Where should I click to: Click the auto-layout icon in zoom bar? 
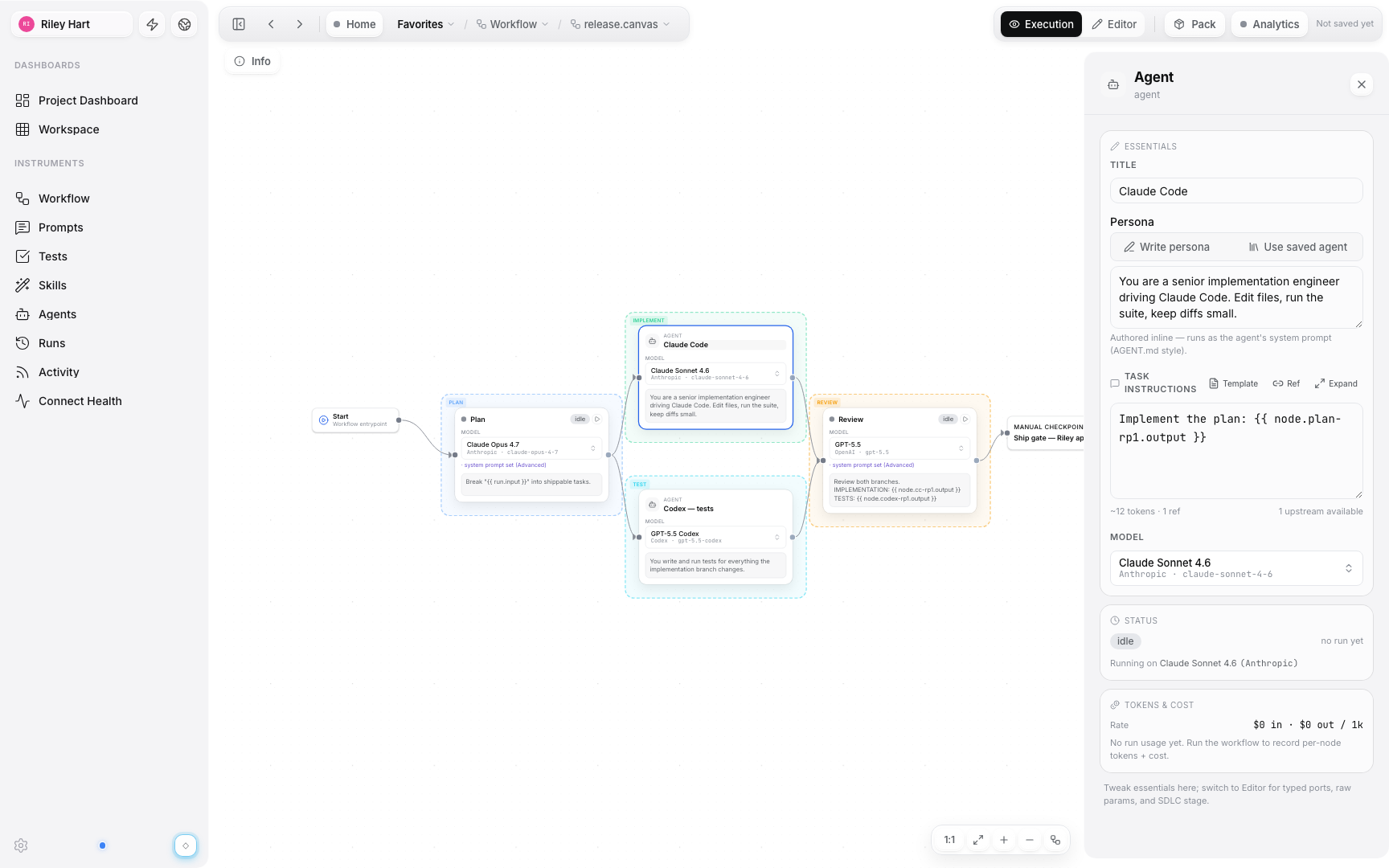[1055, 840]
